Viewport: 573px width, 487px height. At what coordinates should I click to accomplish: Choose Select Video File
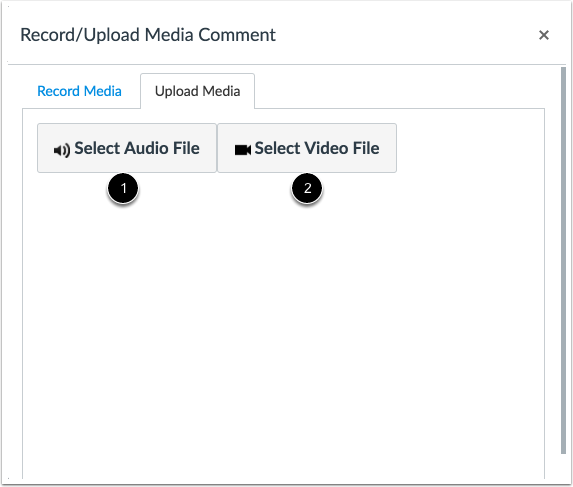click(x=307, y=148)
